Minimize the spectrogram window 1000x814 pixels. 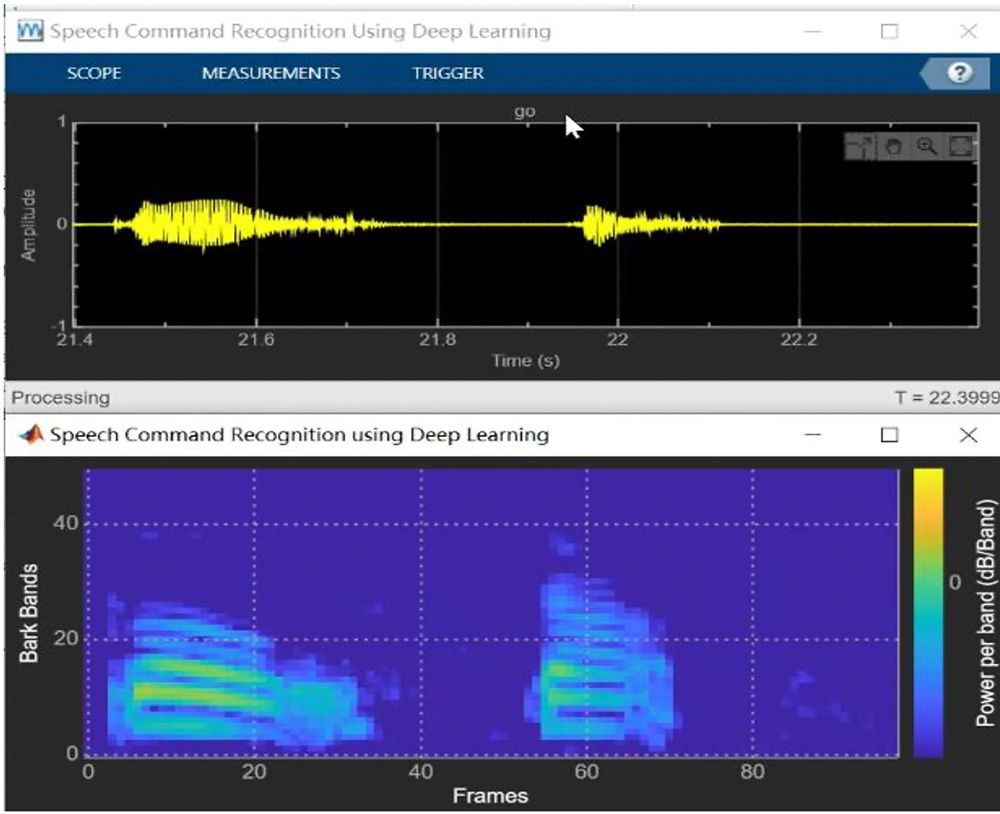810,435
